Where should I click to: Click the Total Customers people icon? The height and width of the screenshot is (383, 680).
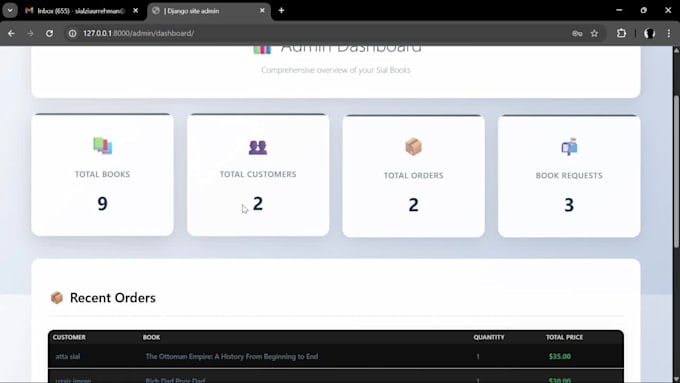pyautogui.click(x=258, y=147)
